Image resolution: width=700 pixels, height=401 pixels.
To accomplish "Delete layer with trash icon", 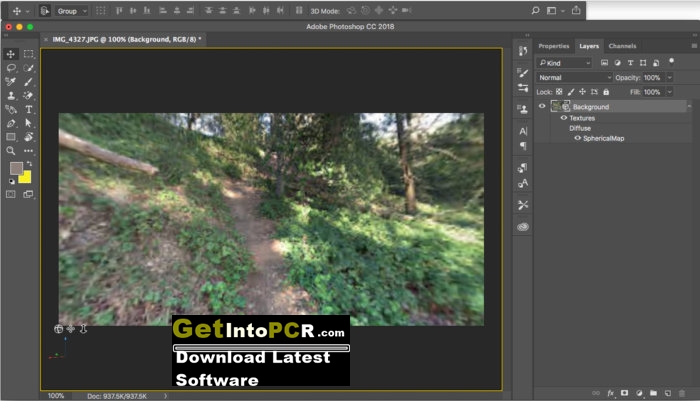I will [682, 393].
